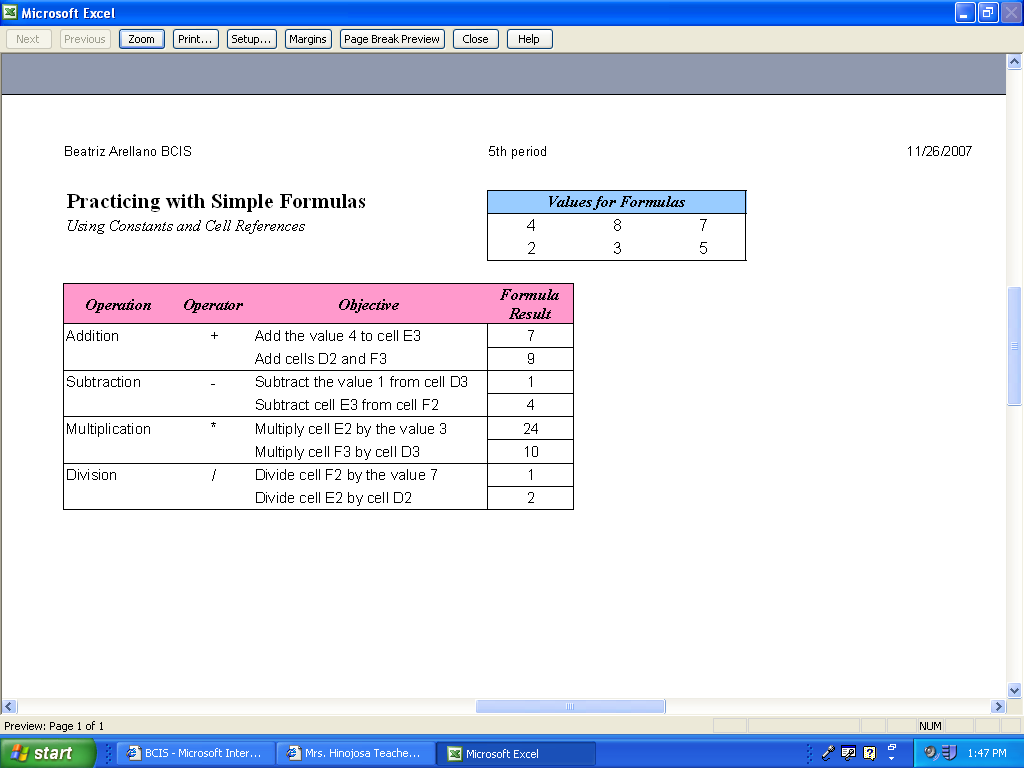Click 'Add the value 4 to cell E3'
This screenshot has height=768, width=1024.
(x=338, y=336)
